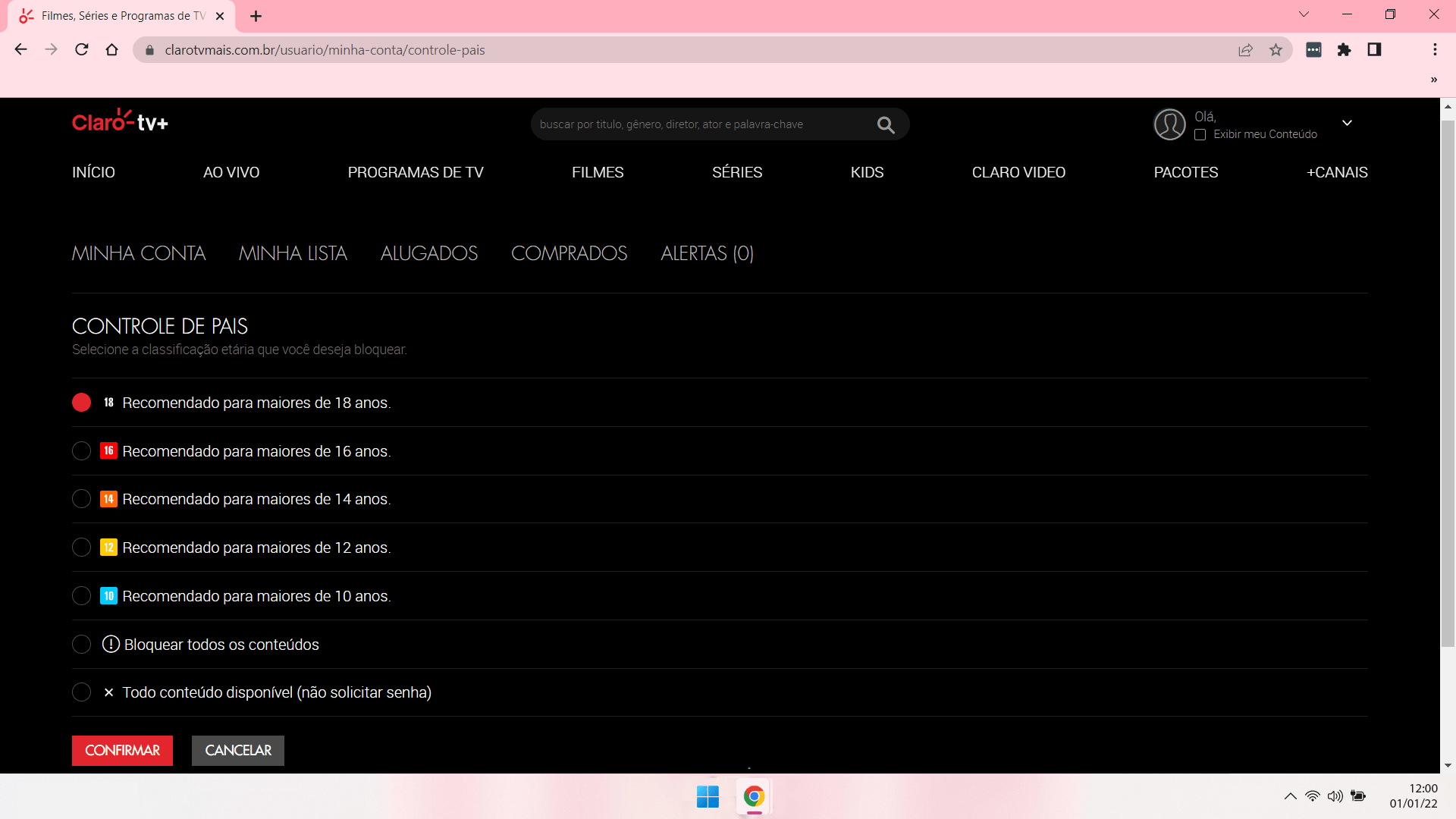Click the browser forward arrow
The image size is (1456, 819).
(x=51, y=50)
